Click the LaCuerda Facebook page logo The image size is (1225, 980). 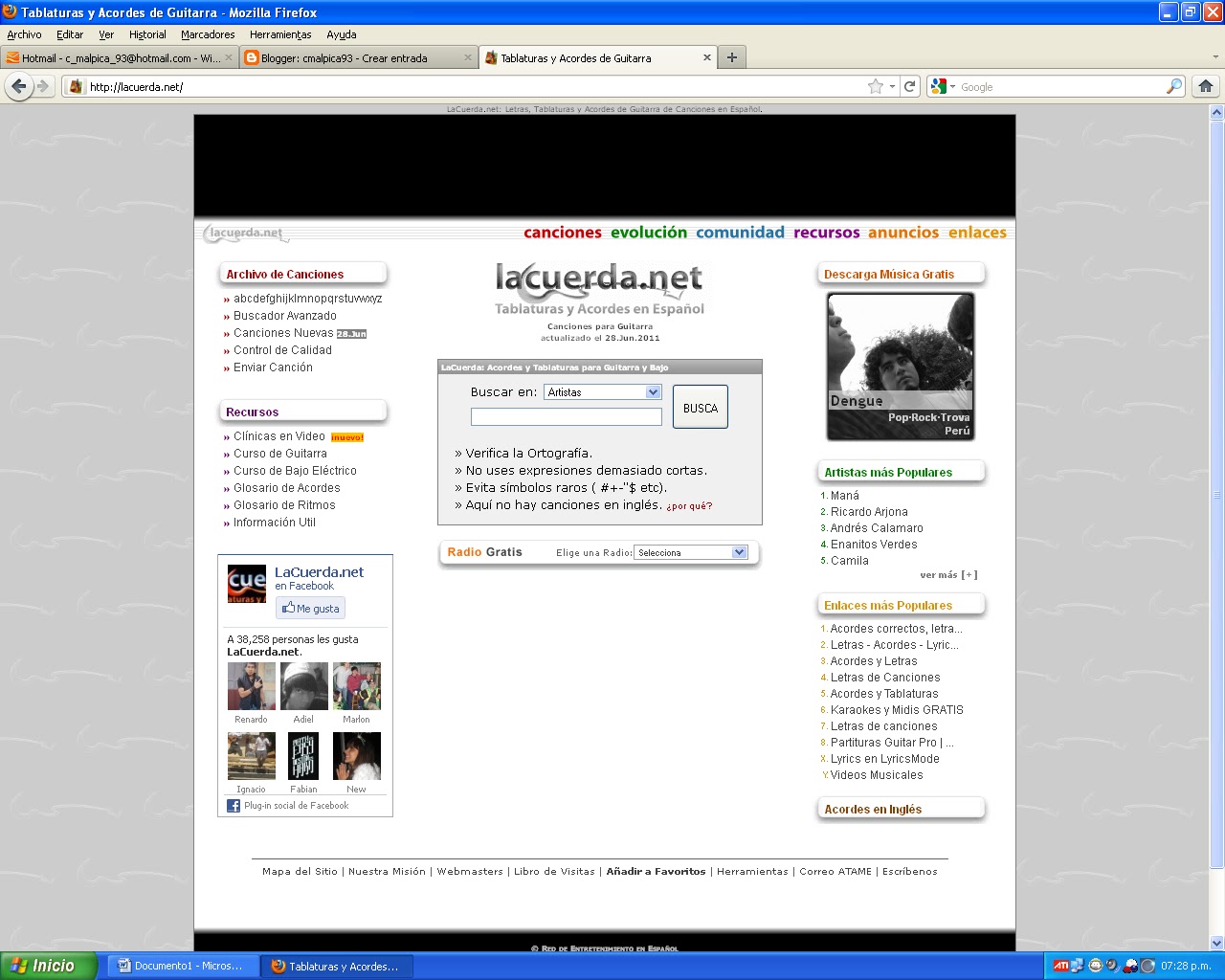tap(247, 583)
